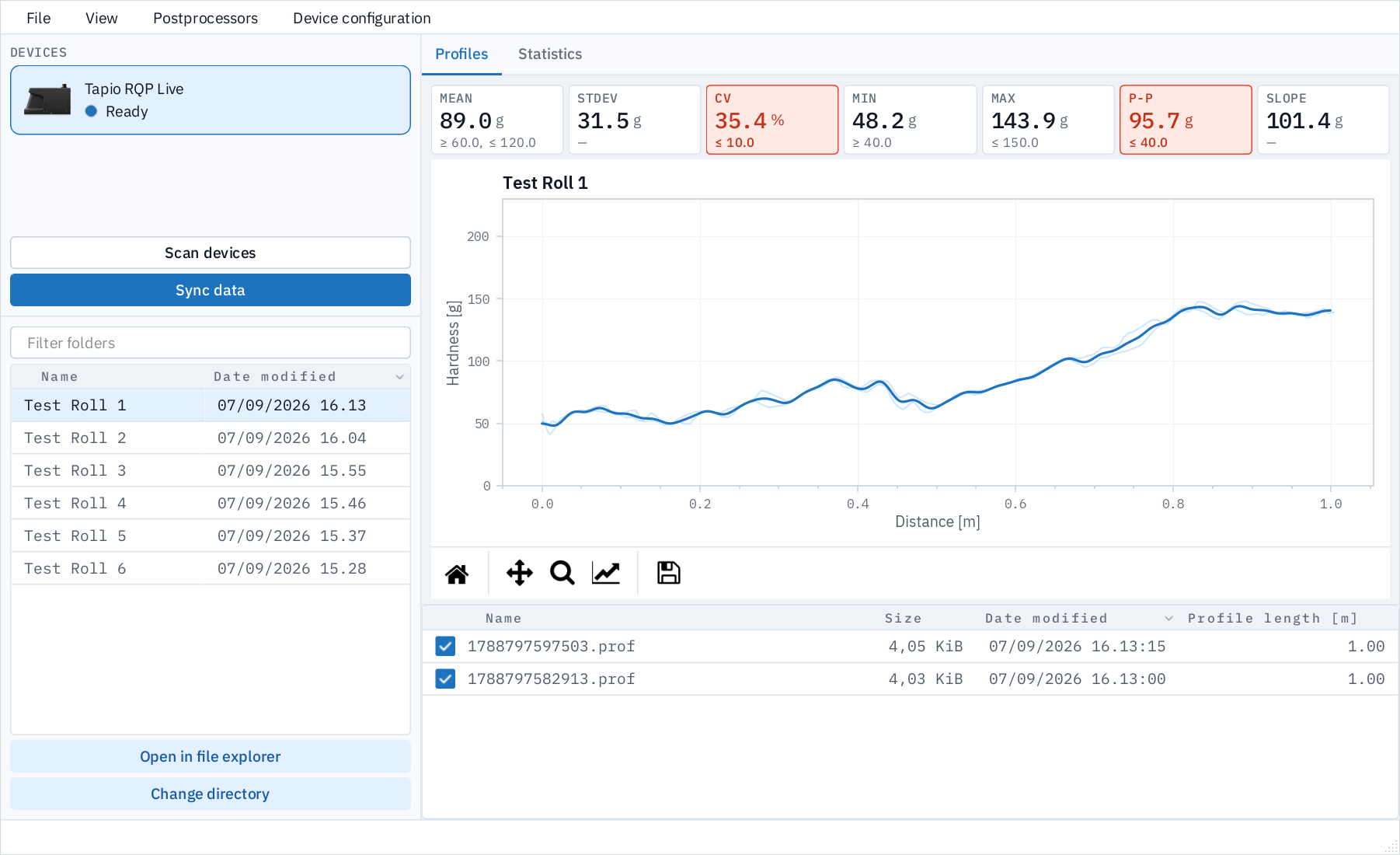Screen dimensions: 1400x855
Task: Toggle folder list Date modified sort arrow
Action: pos(399,377)
